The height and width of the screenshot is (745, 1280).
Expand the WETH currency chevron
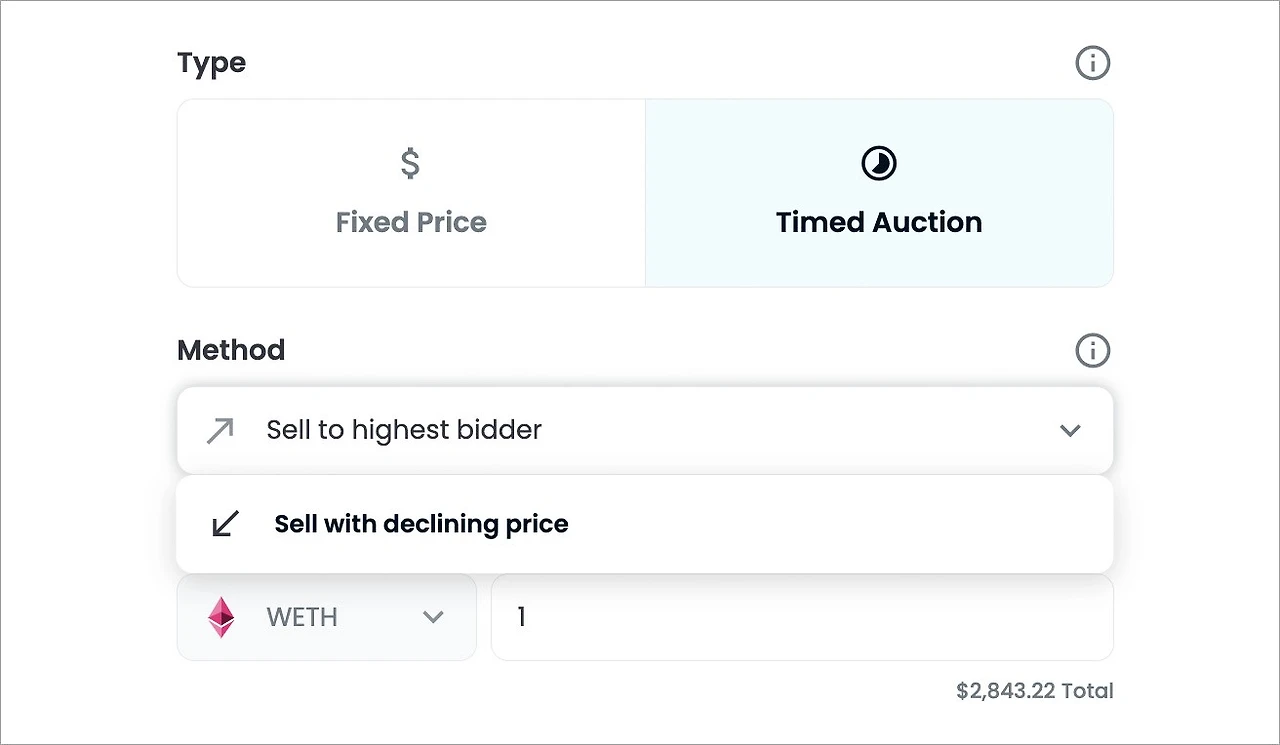point(433,617)
